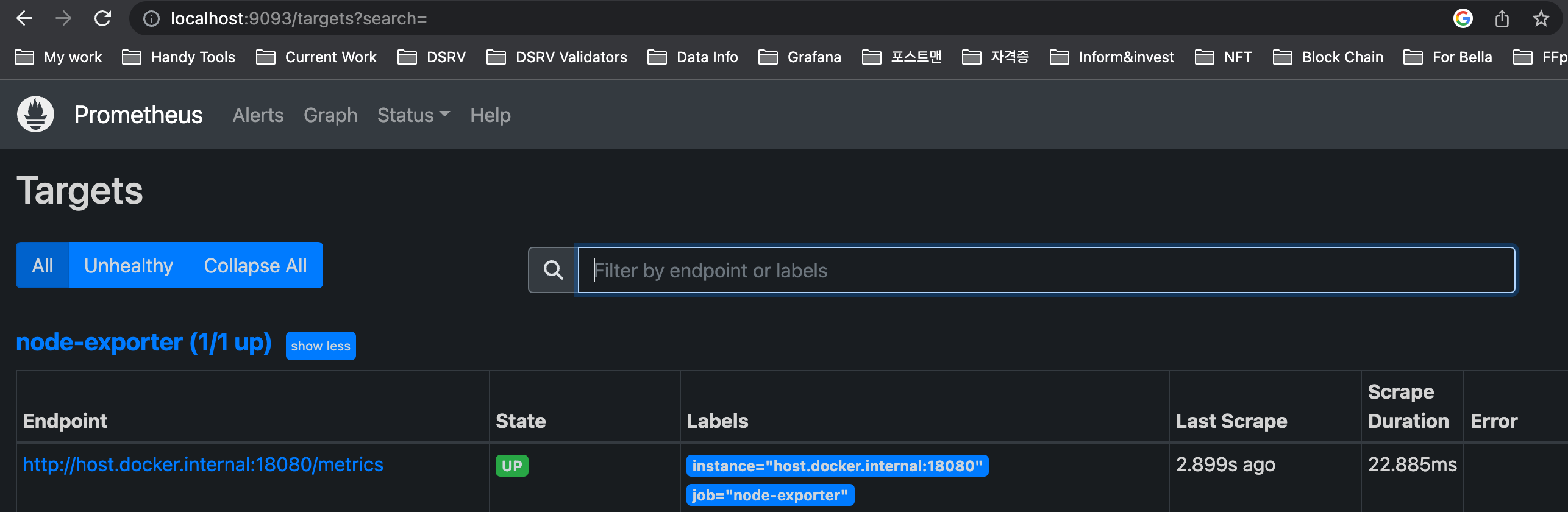
Task: Click the magnifier search icon
Action: tap(553, 270)
